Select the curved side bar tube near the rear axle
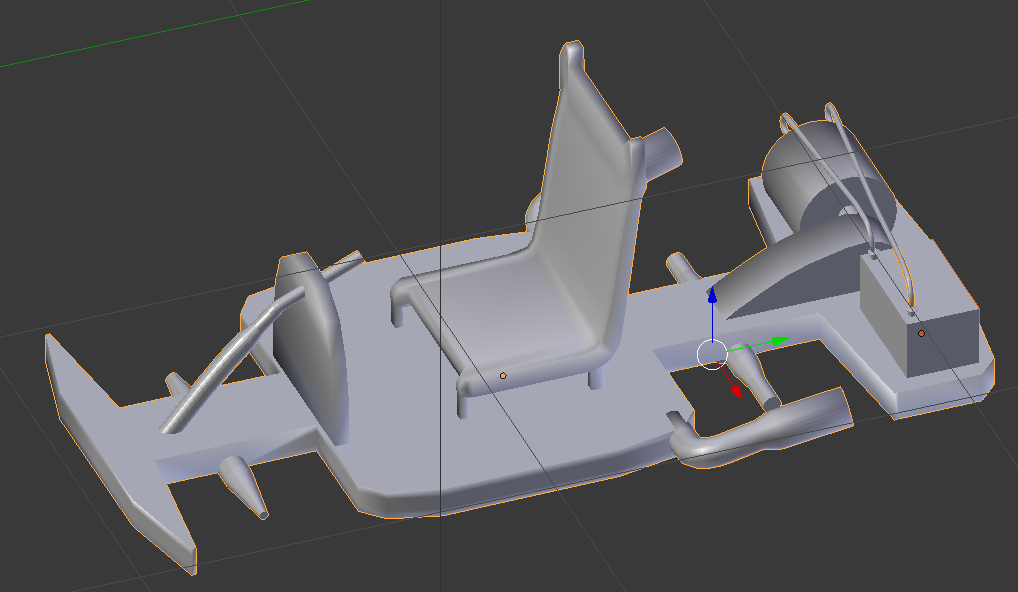This screenshot has height=592, width=1018. tap(763, 427)
